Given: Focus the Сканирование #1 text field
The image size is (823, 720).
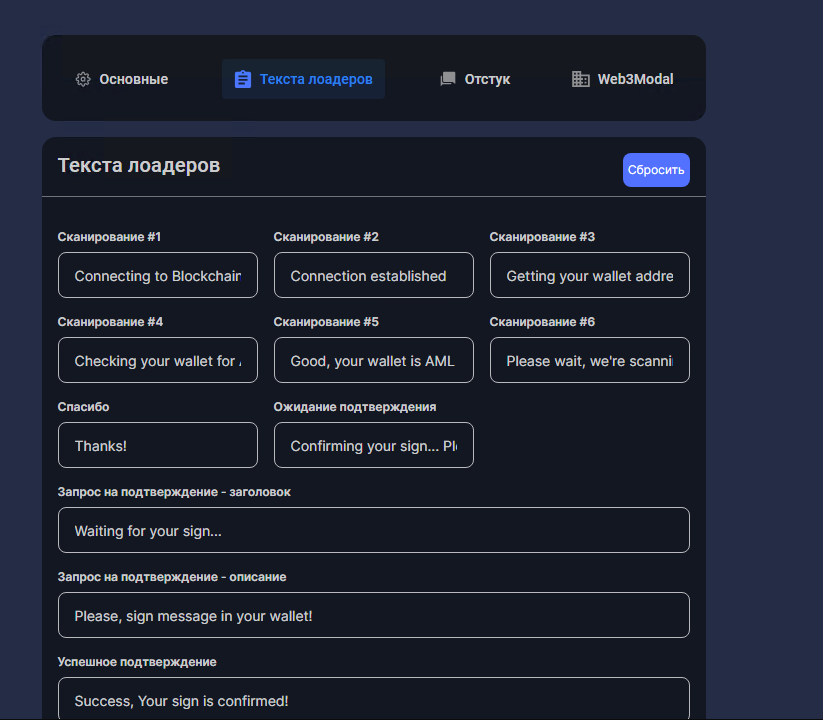Looking at the screenshot, I should tap(158, 276).
